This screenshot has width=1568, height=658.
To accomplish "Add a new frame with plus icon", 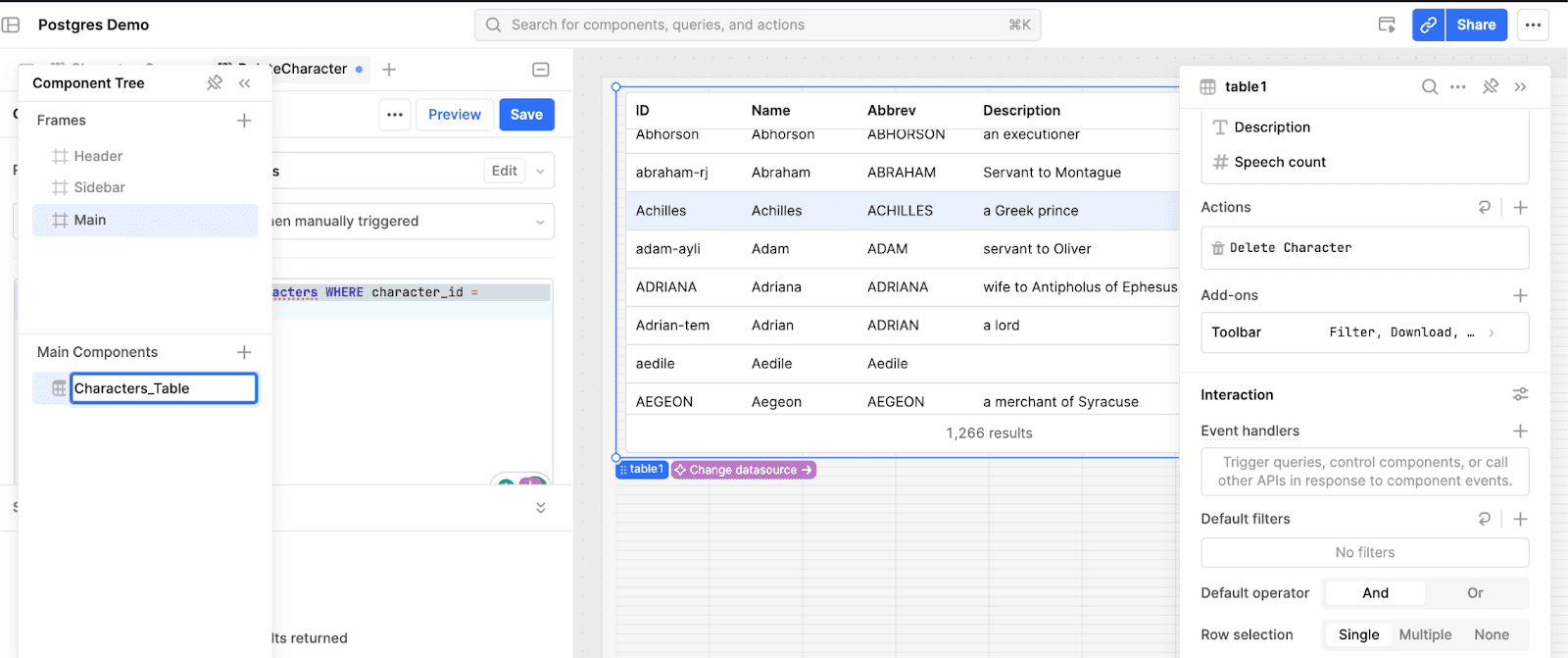I will point(244,121).
